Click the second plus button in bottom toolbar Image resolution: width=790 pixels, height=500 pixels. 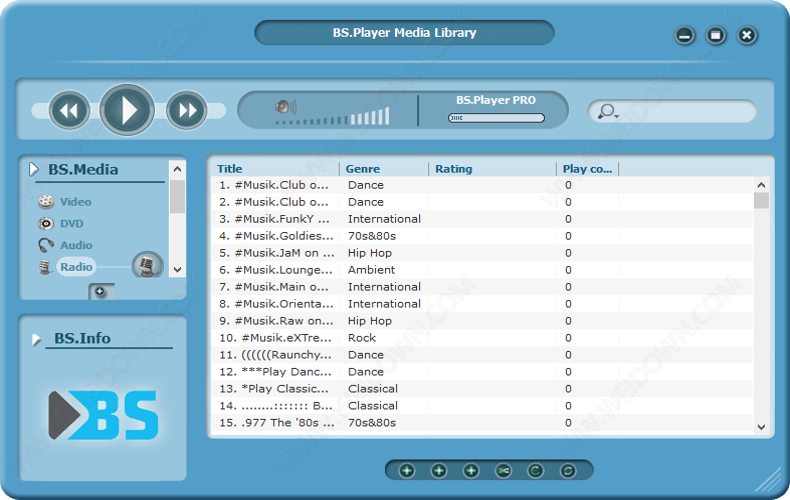[439, 471]
